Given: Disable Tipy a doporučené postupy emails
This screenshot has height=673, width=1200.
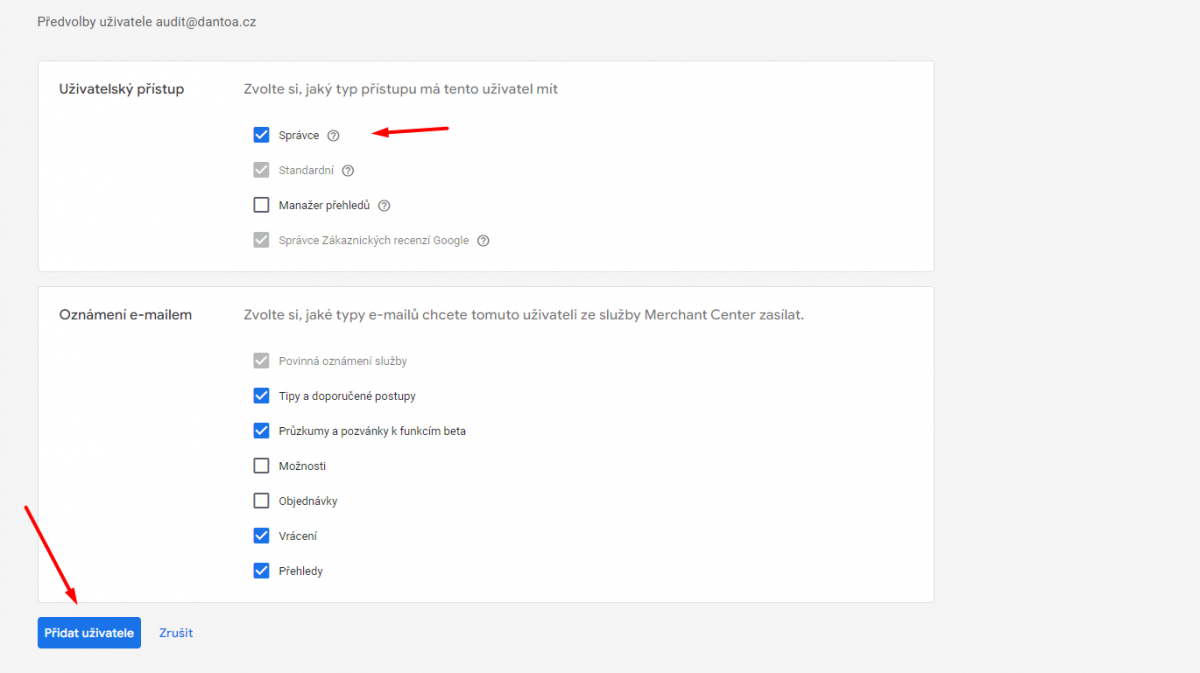Looking at the screenshot, I should (262, 396).
